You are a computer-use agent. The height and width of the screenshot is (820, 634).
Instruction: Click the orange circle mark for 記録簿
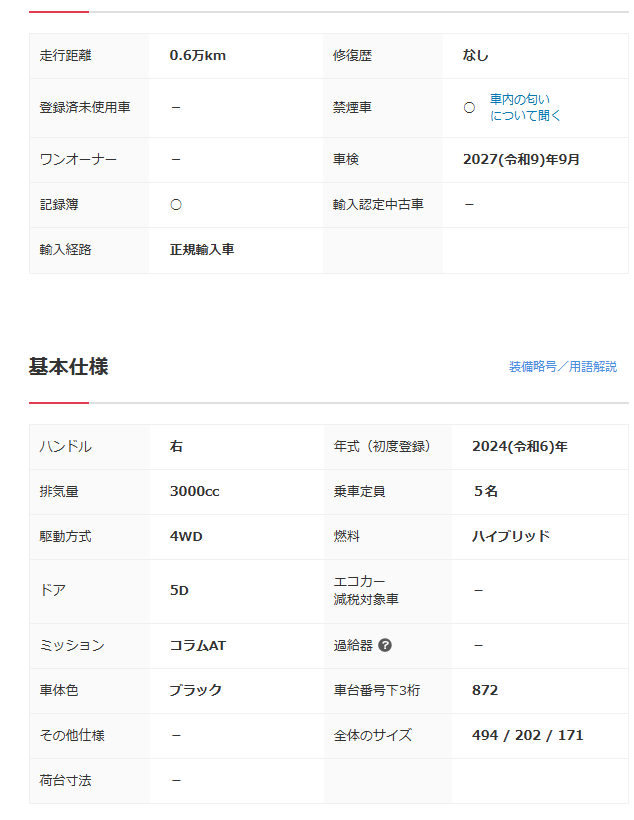(x=176, y=204)
